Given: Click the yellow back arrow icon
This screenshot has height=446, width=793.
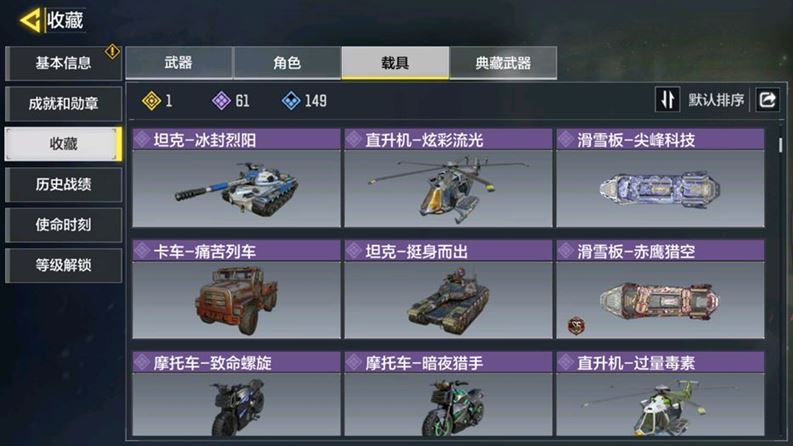Looking at the screenshot, I should tap(30, 20).
